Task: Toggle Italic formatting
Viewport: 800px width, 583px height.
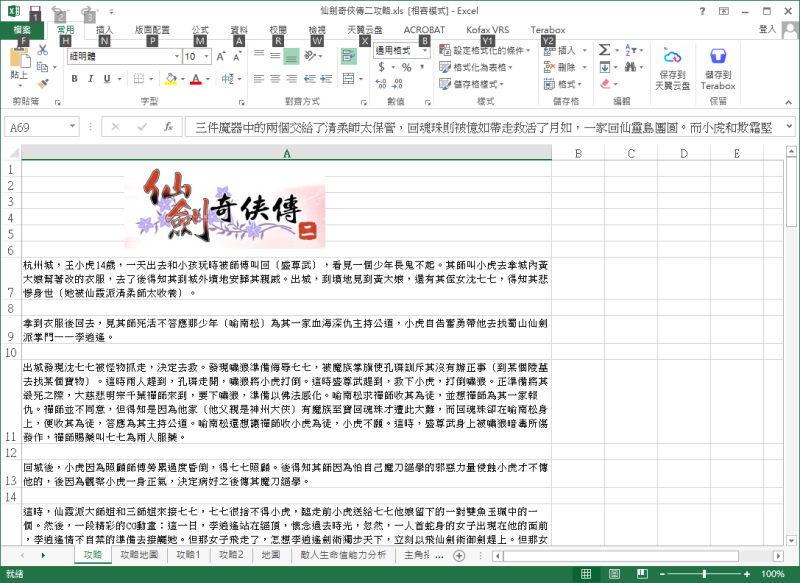Action: [x=90, y=79]
